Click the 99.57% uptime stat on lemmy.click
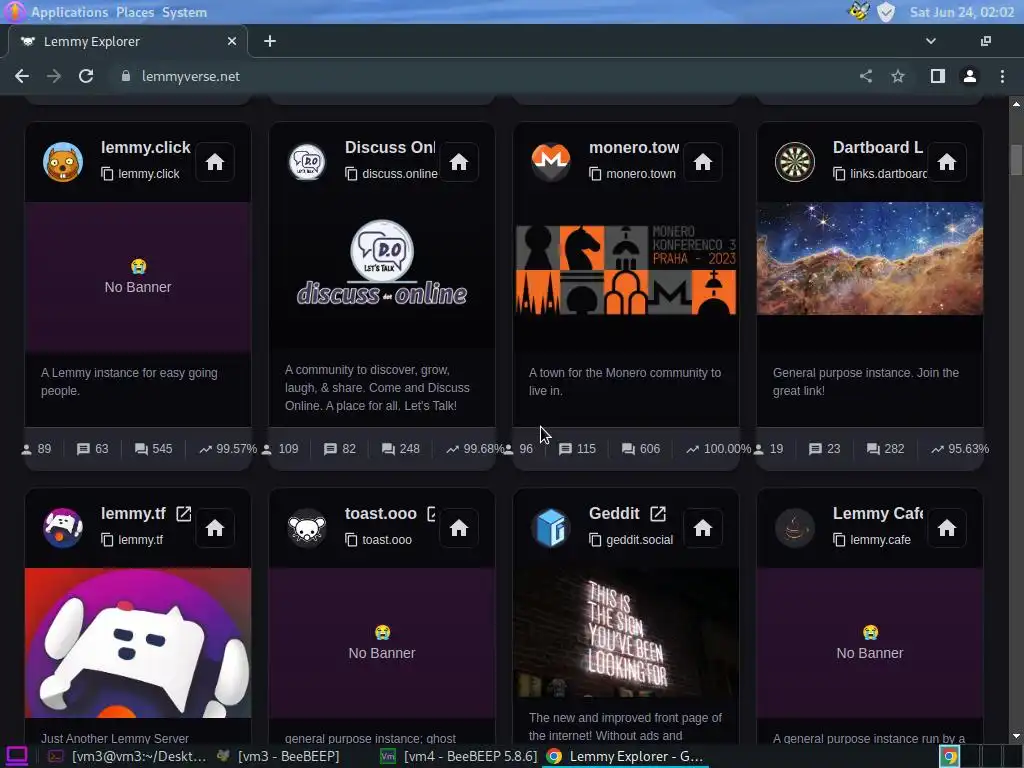 coord(228,449)
